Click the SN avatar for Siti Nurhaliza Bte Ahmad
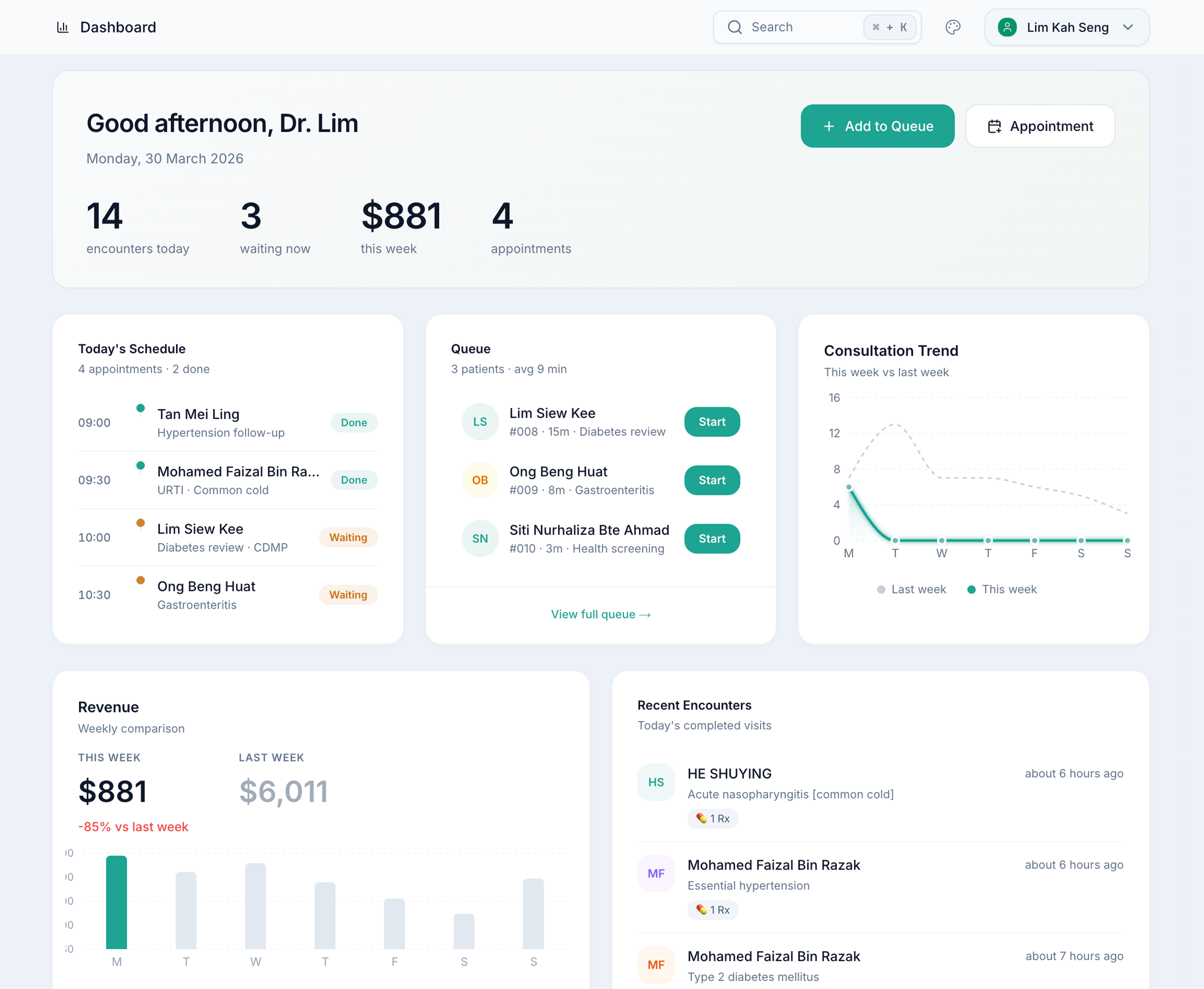This screenshot has width=1204, height=989. pos(479,538)
